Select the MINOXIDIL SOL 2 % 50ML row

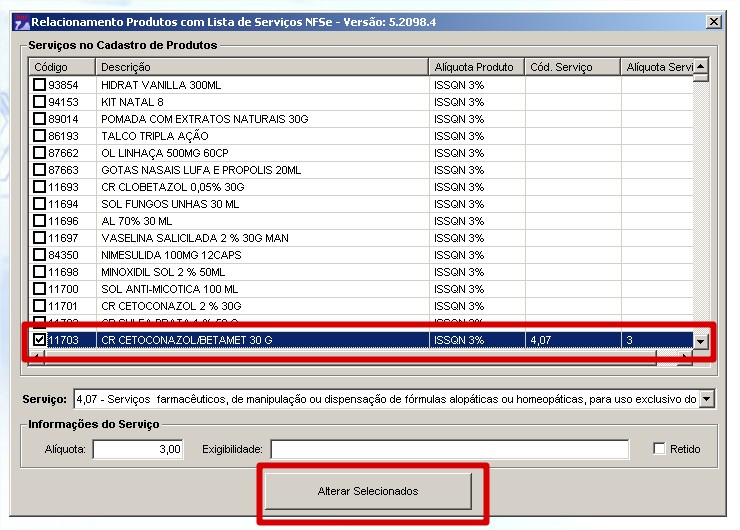(x=260, y=272)
